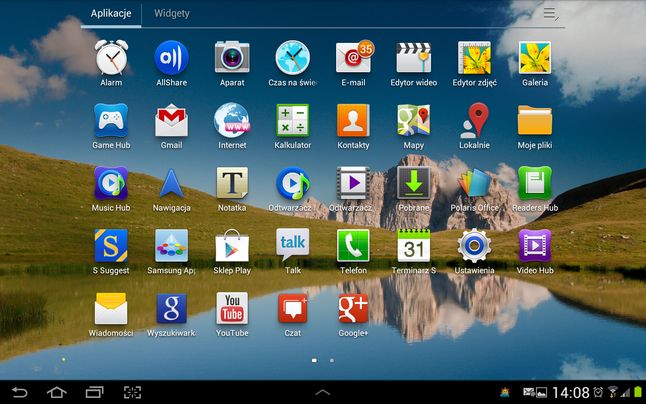
Task: Tap the weather notification icon in status bar
Action: (505, 392)
